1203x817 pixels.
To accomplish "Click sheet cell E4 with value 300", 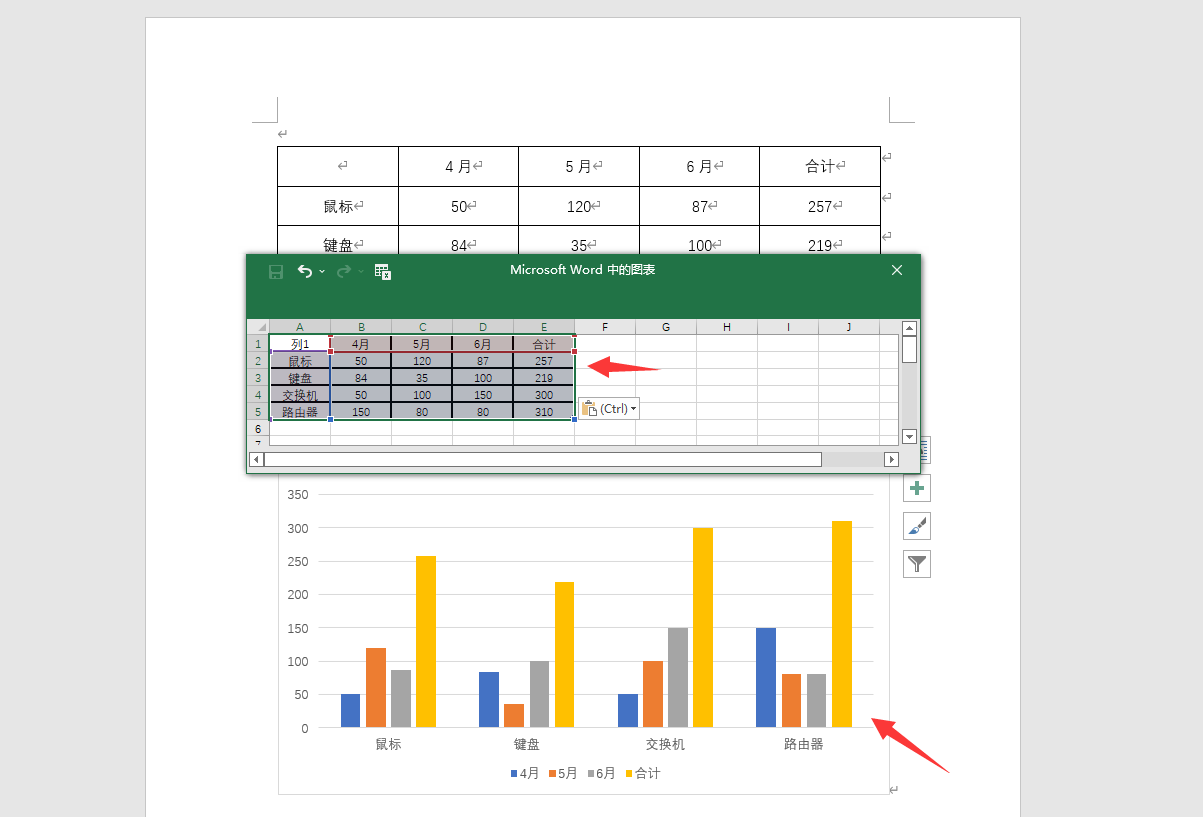I will pyautogui.click(x=544, y=395).
